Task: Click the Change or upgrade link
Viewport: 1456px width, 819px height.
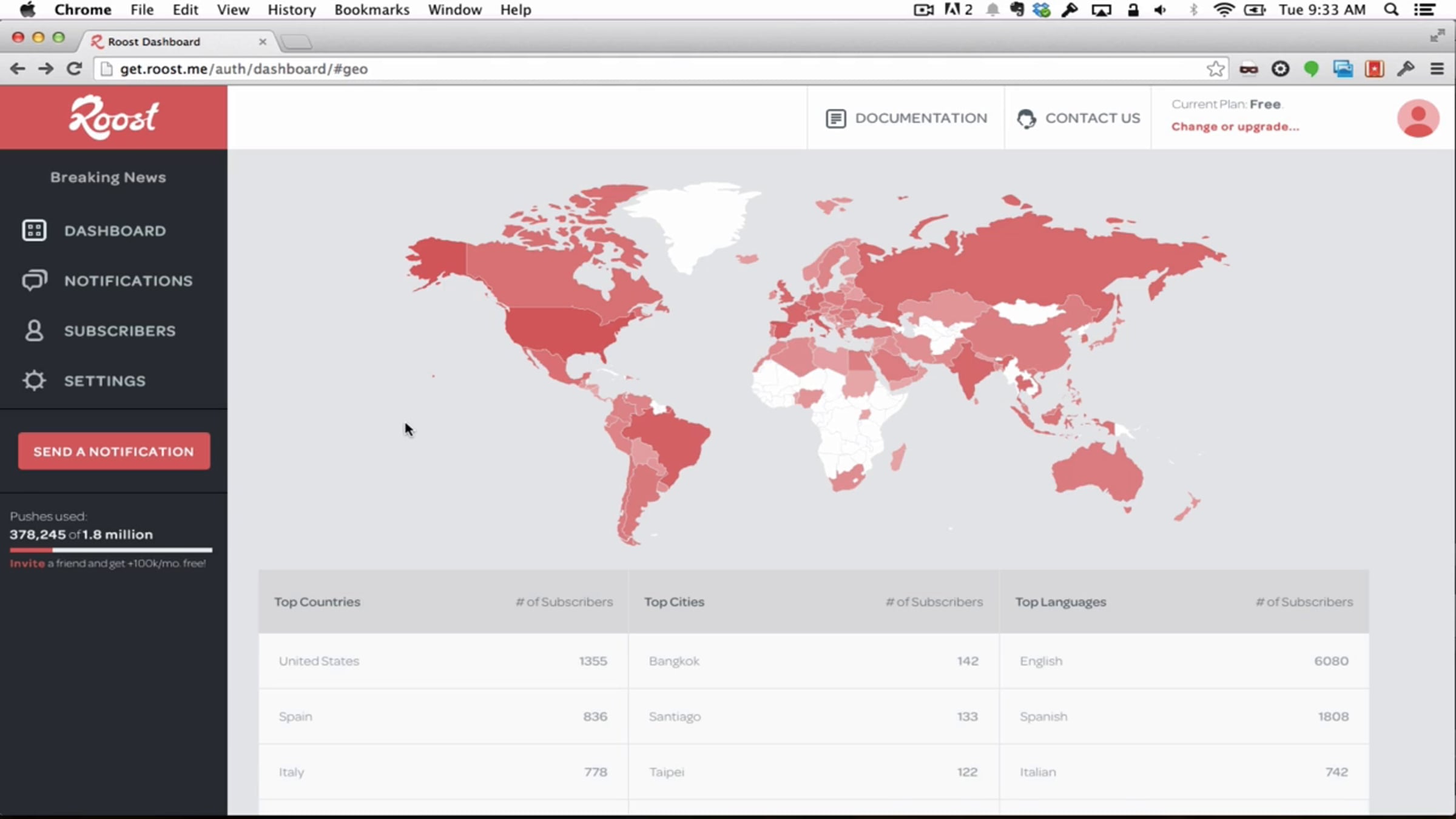Action: [1235, 126]
